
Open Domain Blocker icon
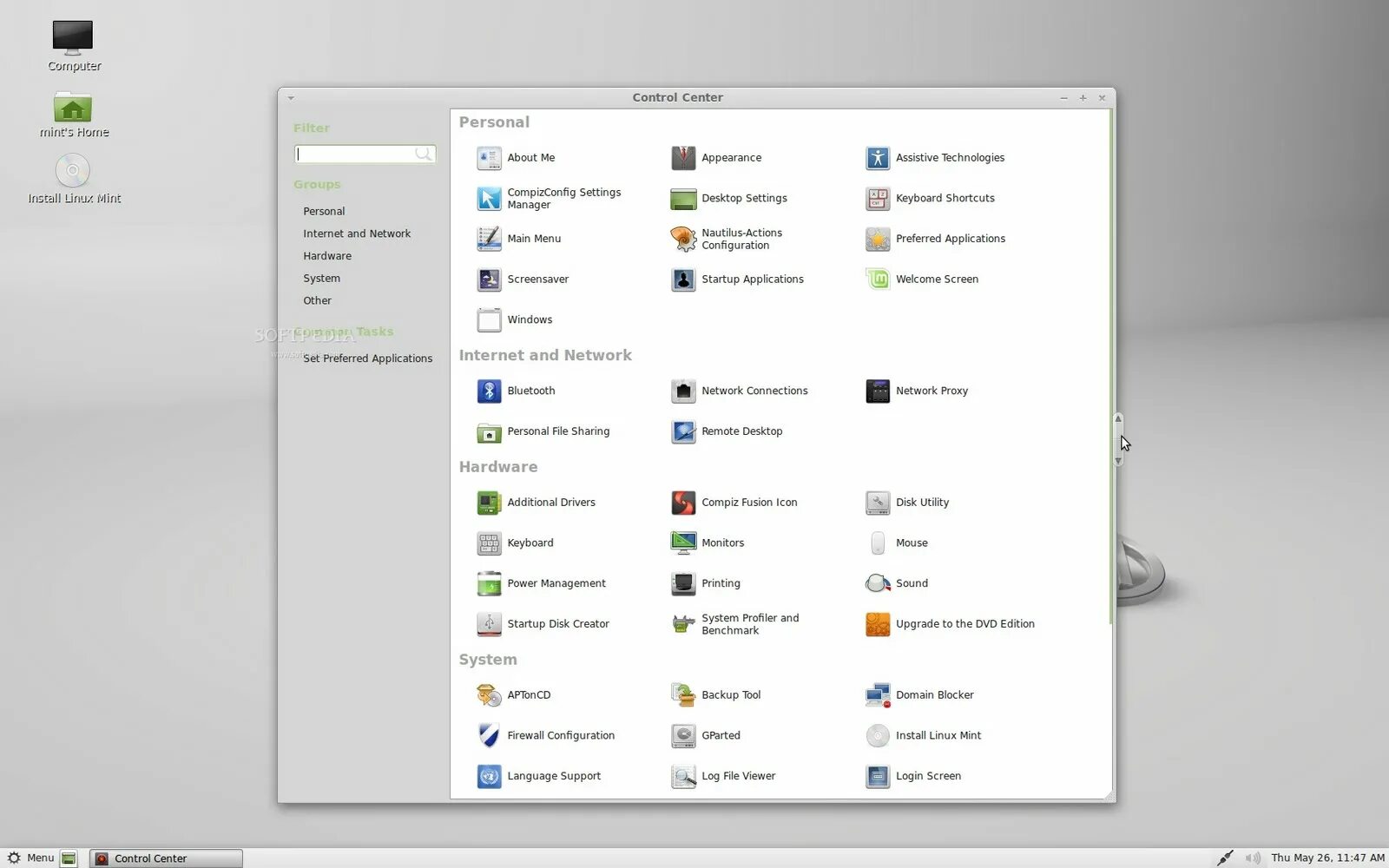[878, 695]
